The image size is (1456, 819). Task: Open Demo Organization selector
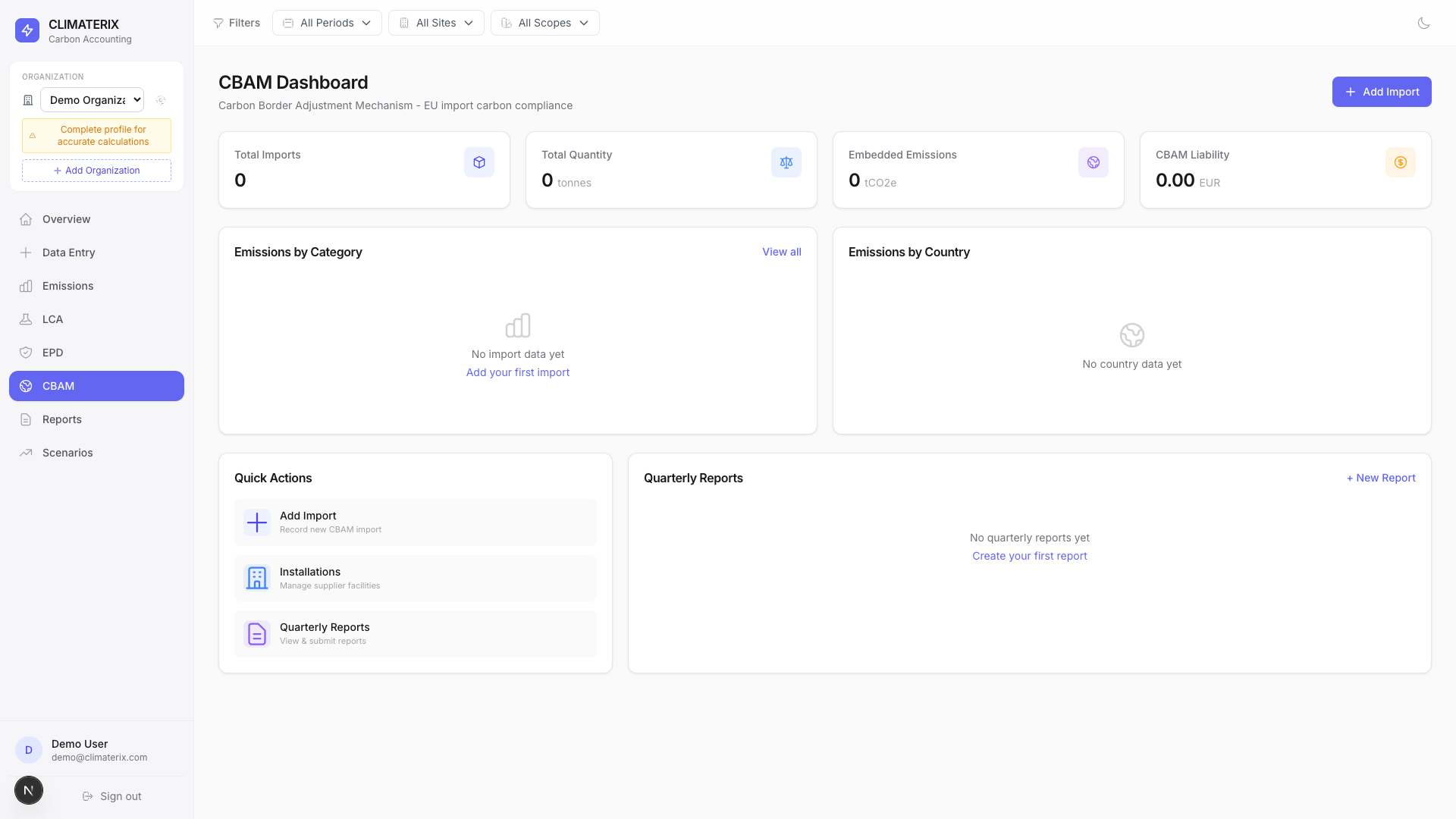[x=92, y=100]
